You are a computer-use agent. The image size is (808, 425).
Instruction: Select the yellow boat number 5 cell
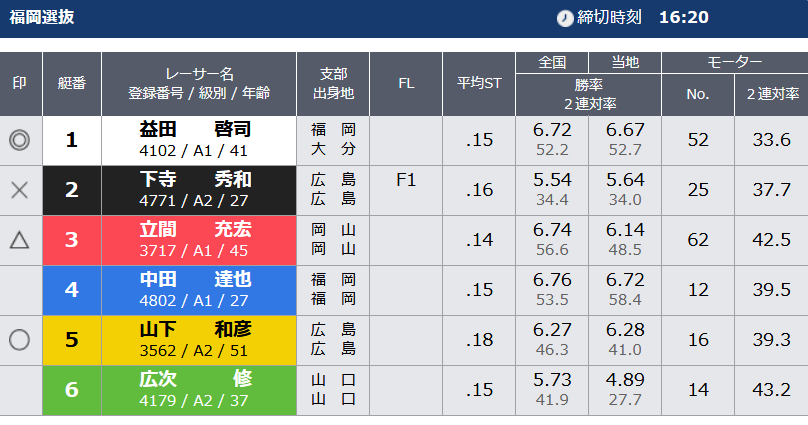[72, 341]
